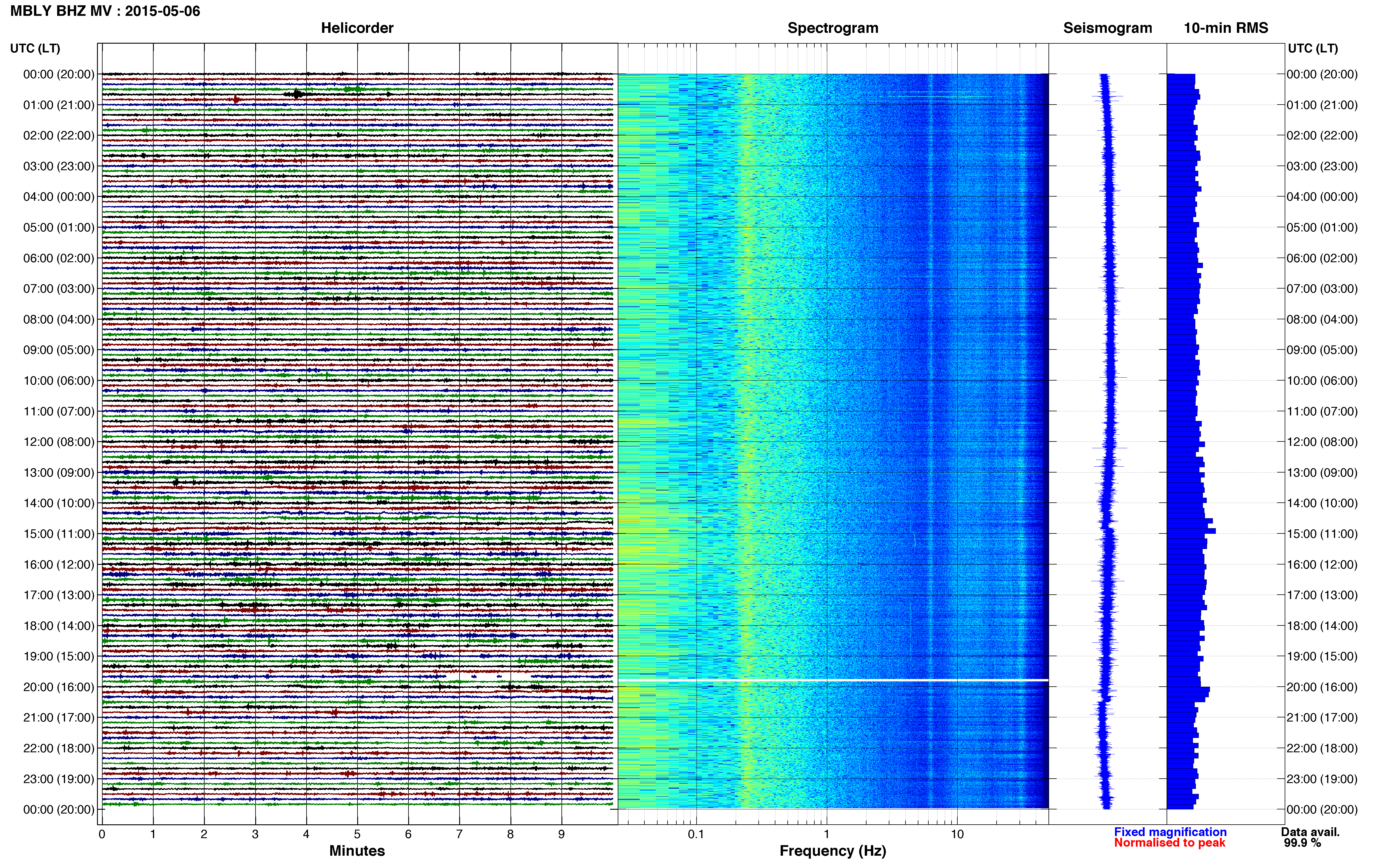Click the left '15:00 (11:00)' time label
Screen dimensions: 1389x868
point(59,534)
